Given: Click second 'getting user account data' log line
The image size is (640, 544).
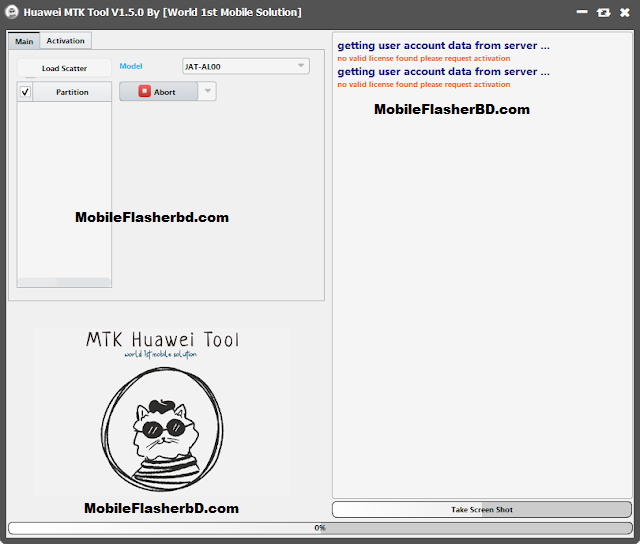Looking at the screenshot, I should (443, 71).
